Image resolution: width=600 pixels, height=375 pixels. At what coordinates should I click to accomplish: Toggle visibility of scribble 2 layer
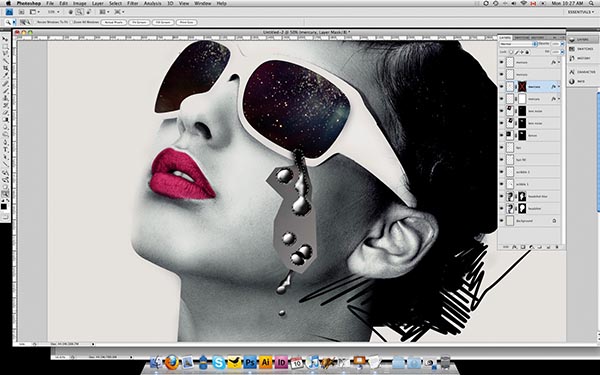point(502,172)
